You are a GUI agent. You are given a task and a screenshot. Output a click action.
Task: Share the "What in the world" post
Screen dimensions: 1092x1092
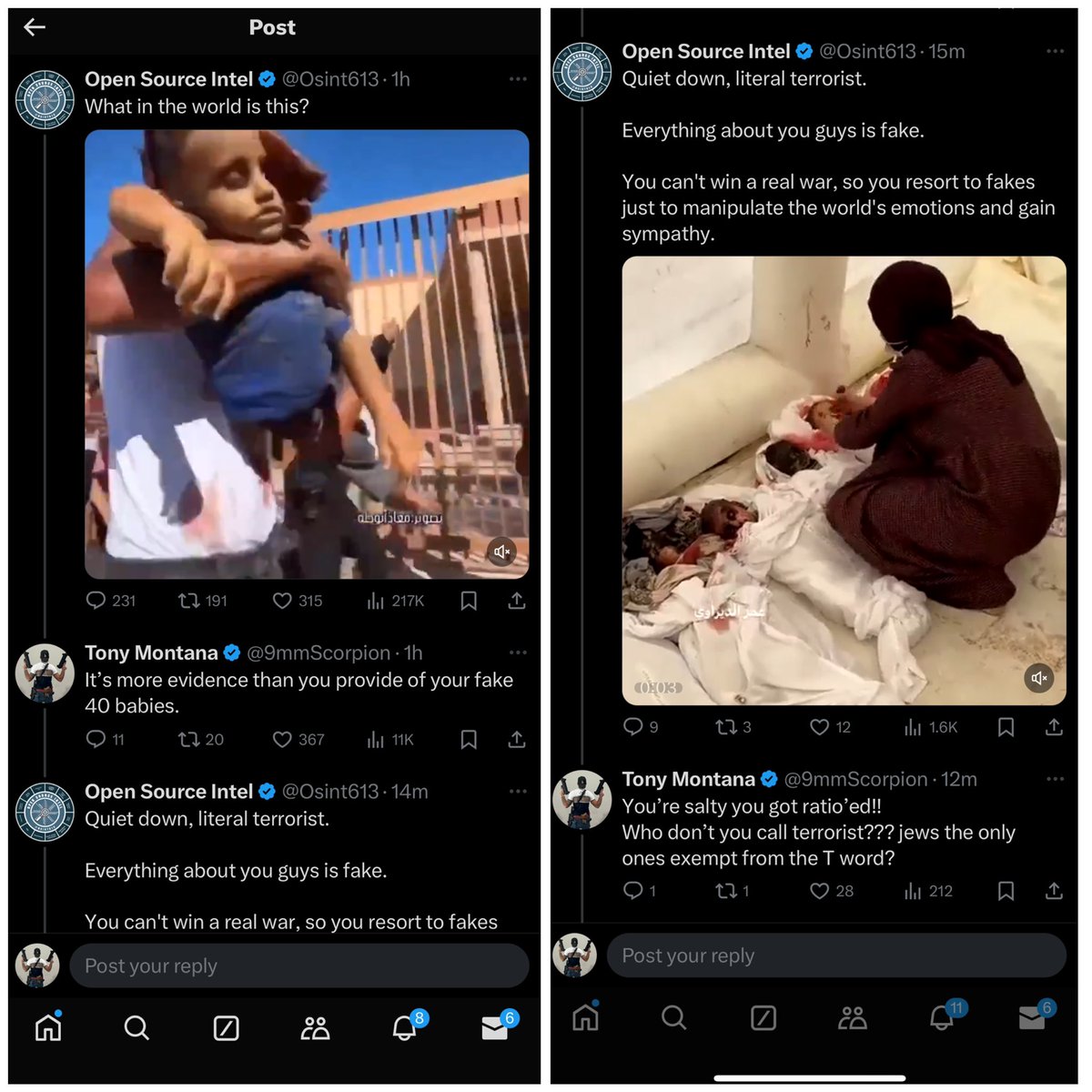516,601
